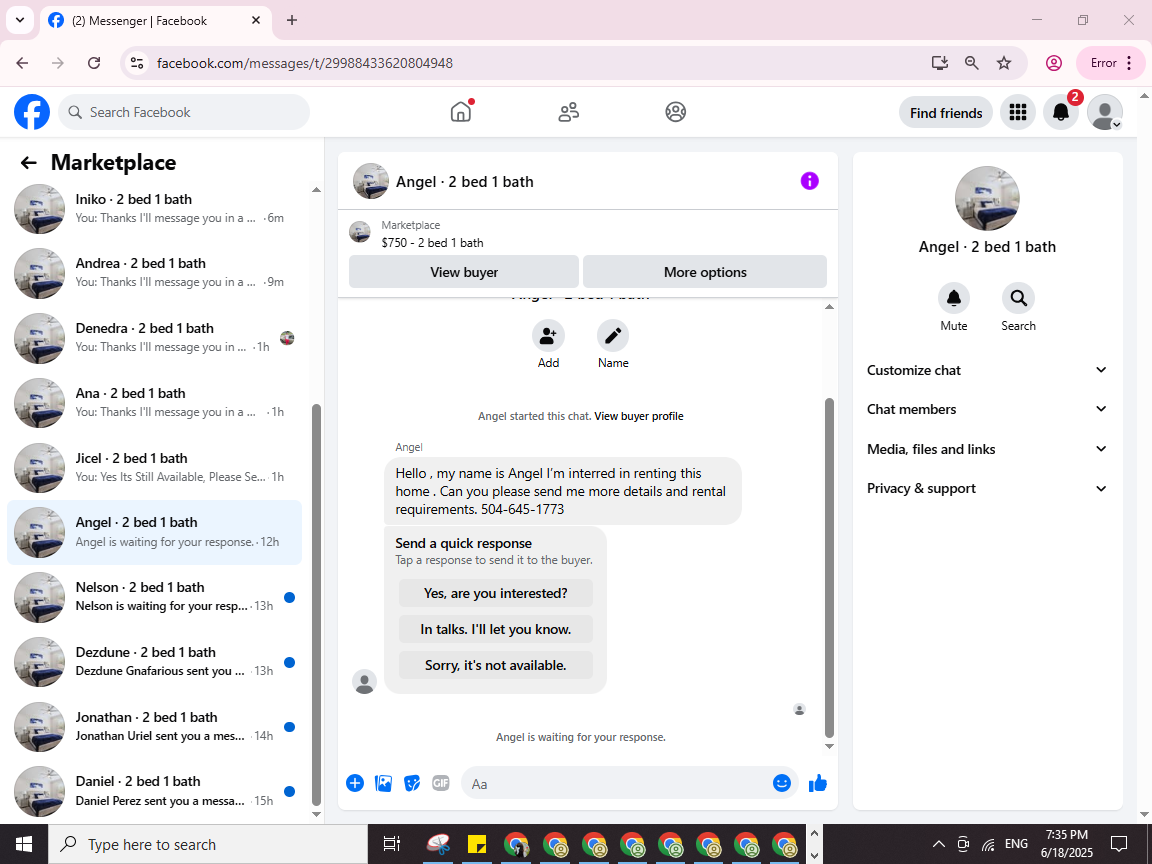The width and height of the screenshot is (1152, 864).
Task: Open Windows notification center
Action: coord(1118,844)
